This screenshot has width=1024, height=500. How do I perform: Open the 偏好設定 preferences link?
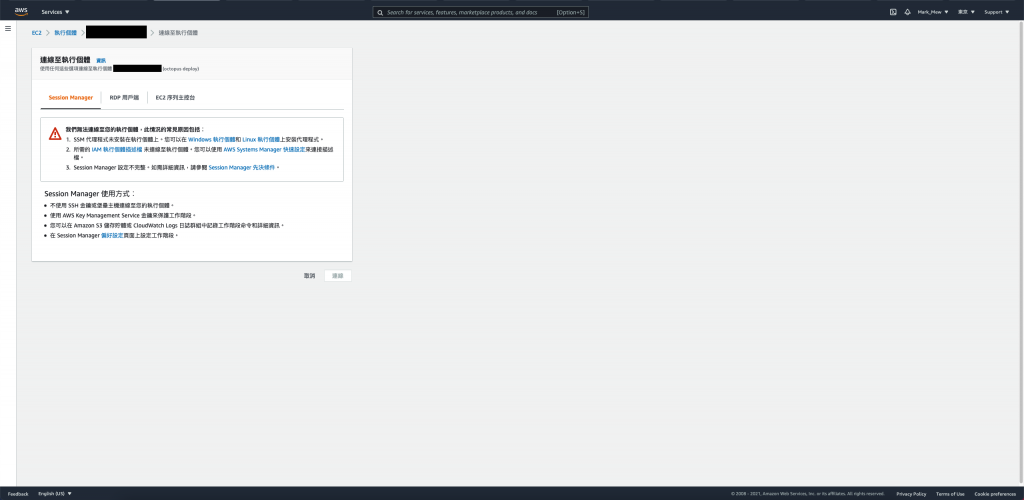(112, 235)
